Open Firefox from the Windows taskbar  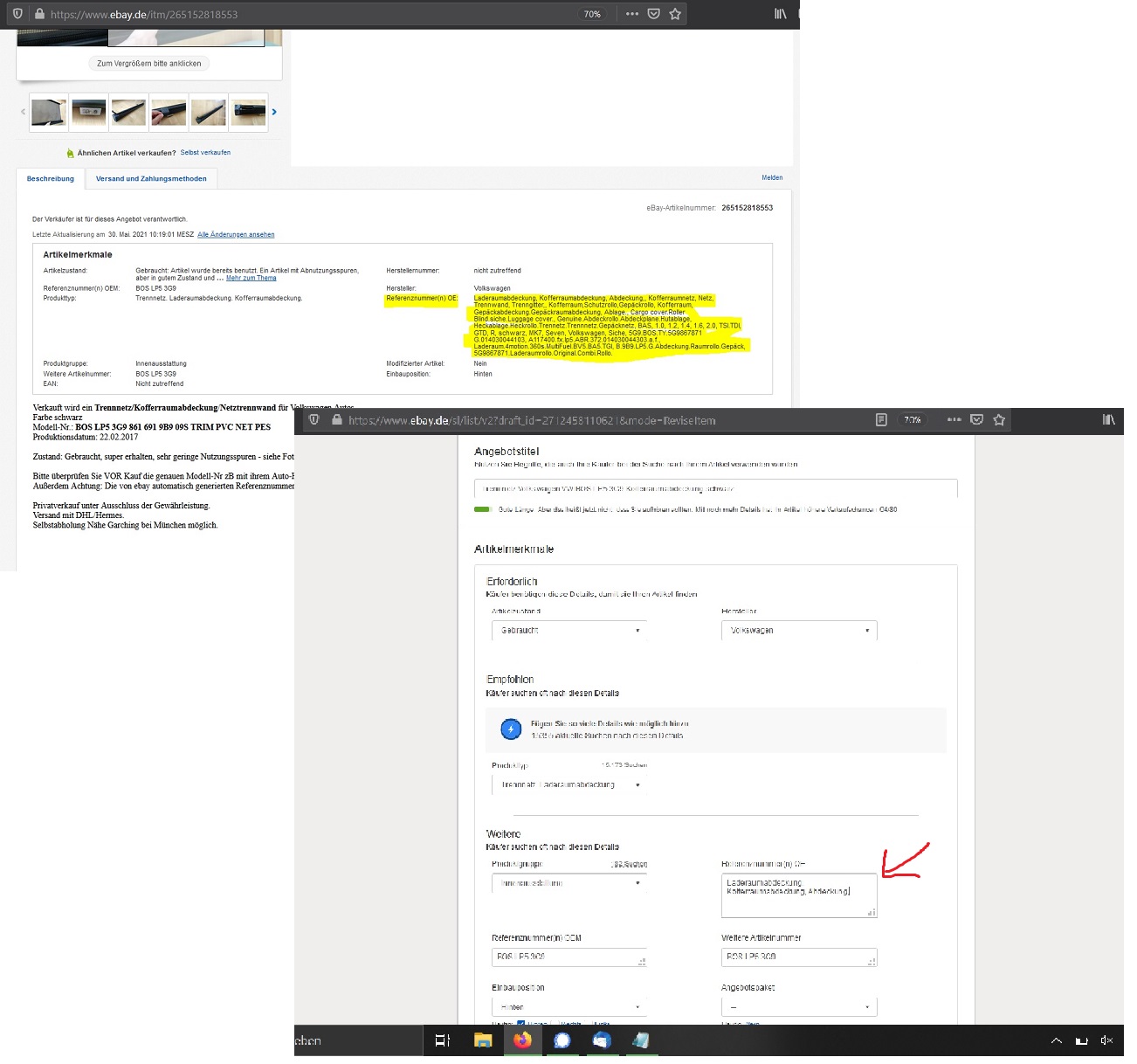click(522, 1040)
